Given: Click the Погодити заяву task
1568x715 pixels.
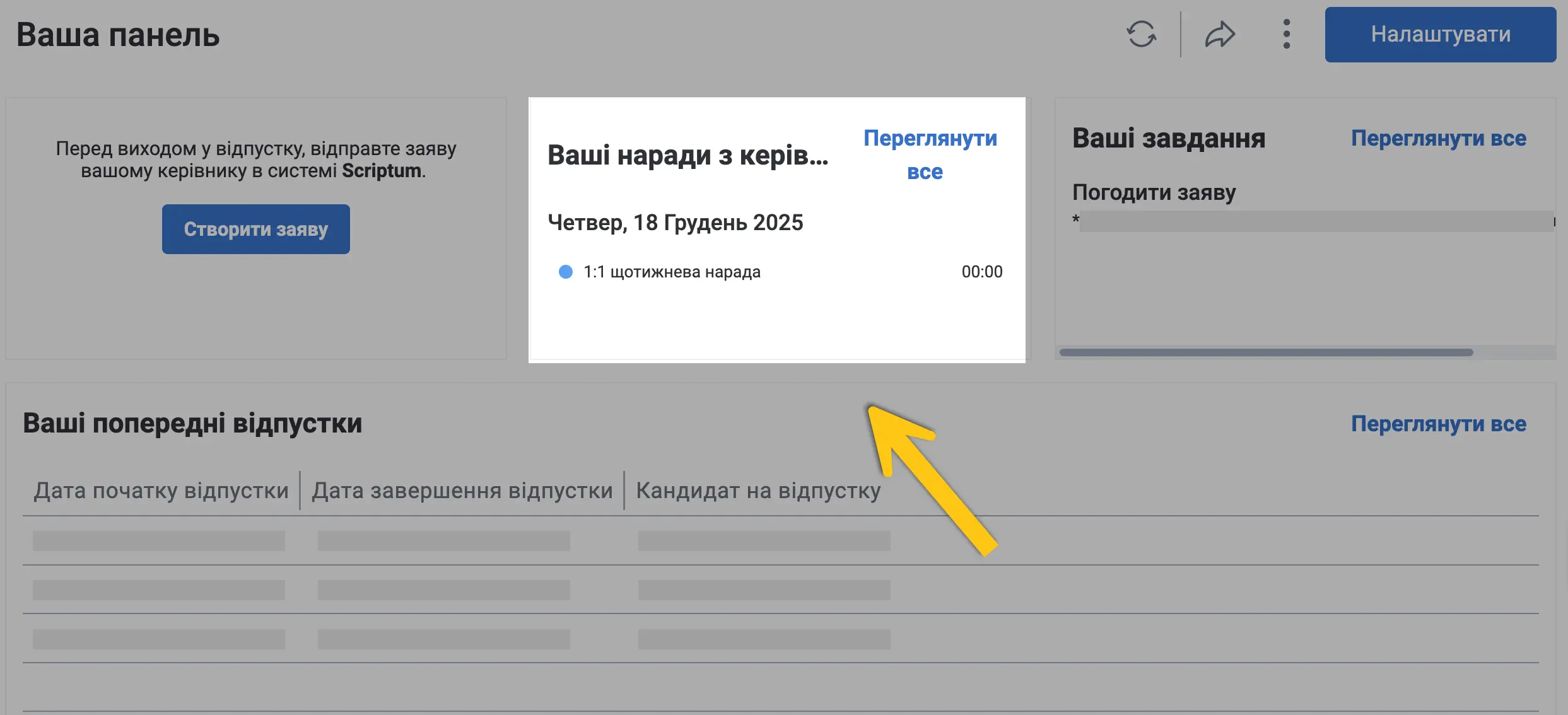Looking at the screenshot, I should (1154, 192).
